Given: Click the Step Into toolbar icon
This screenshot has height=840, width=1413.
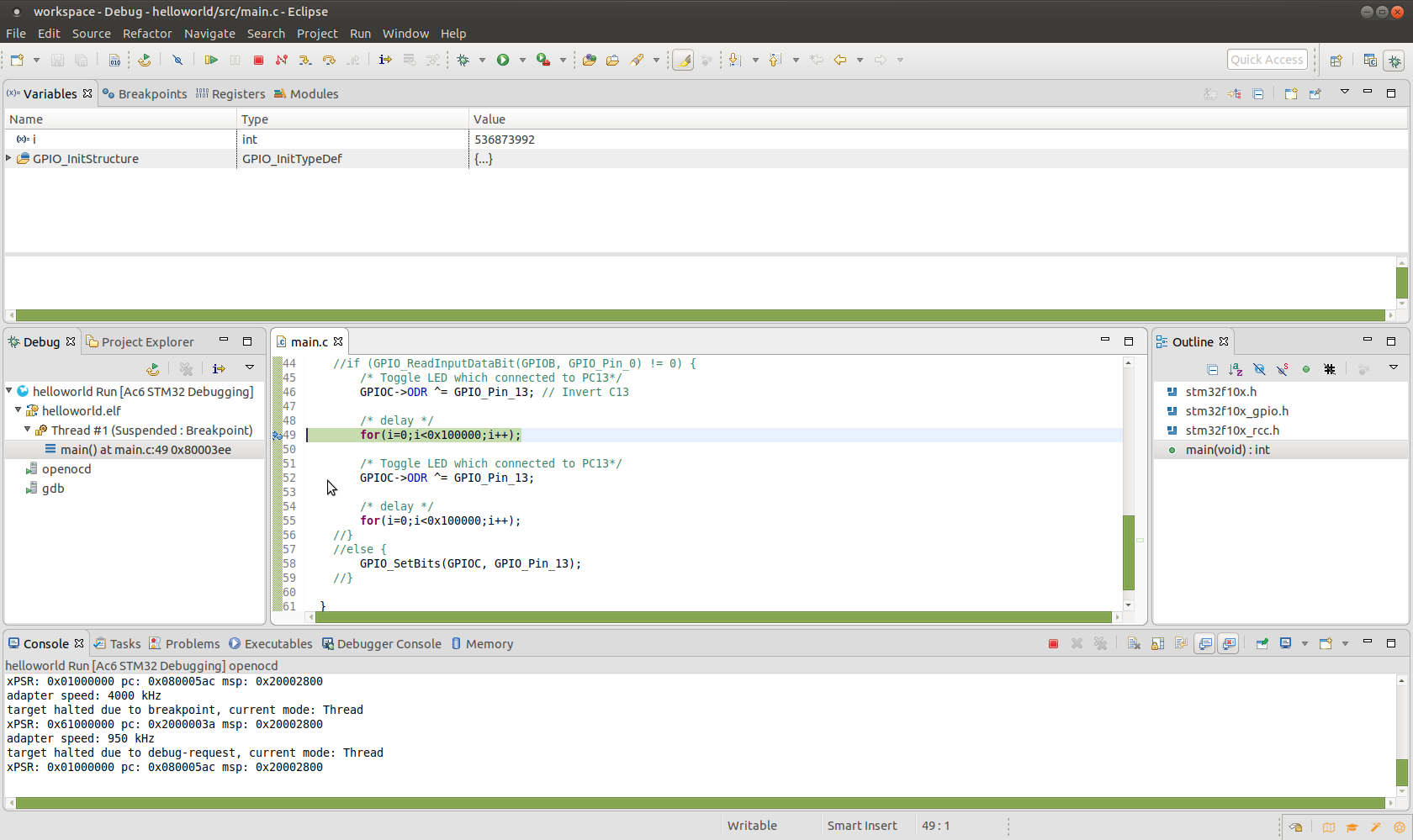Looking at the screenshot, I should click(x=305, y=60).
